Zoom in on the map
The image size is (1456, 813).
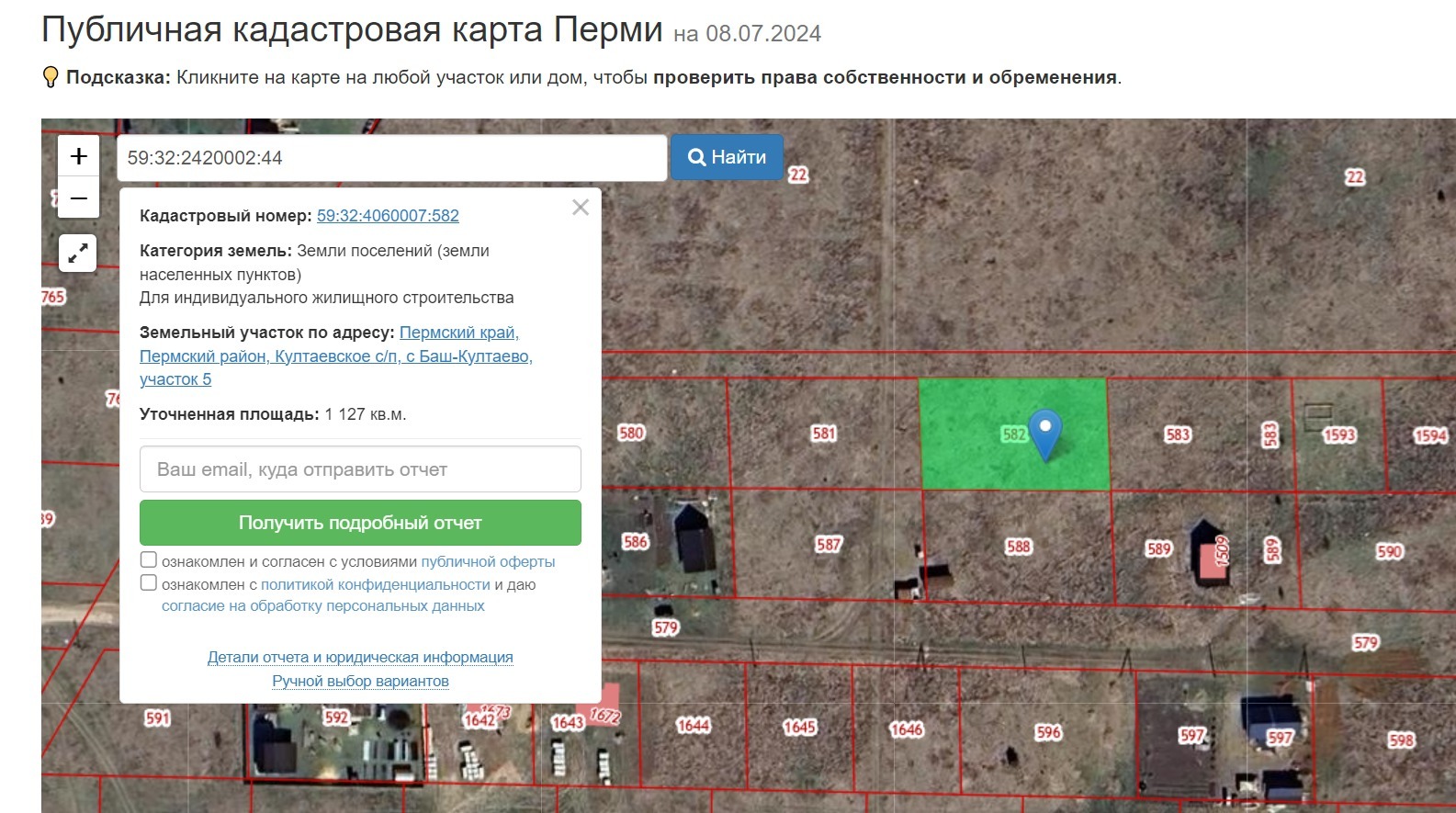click(x=78, y=156)
